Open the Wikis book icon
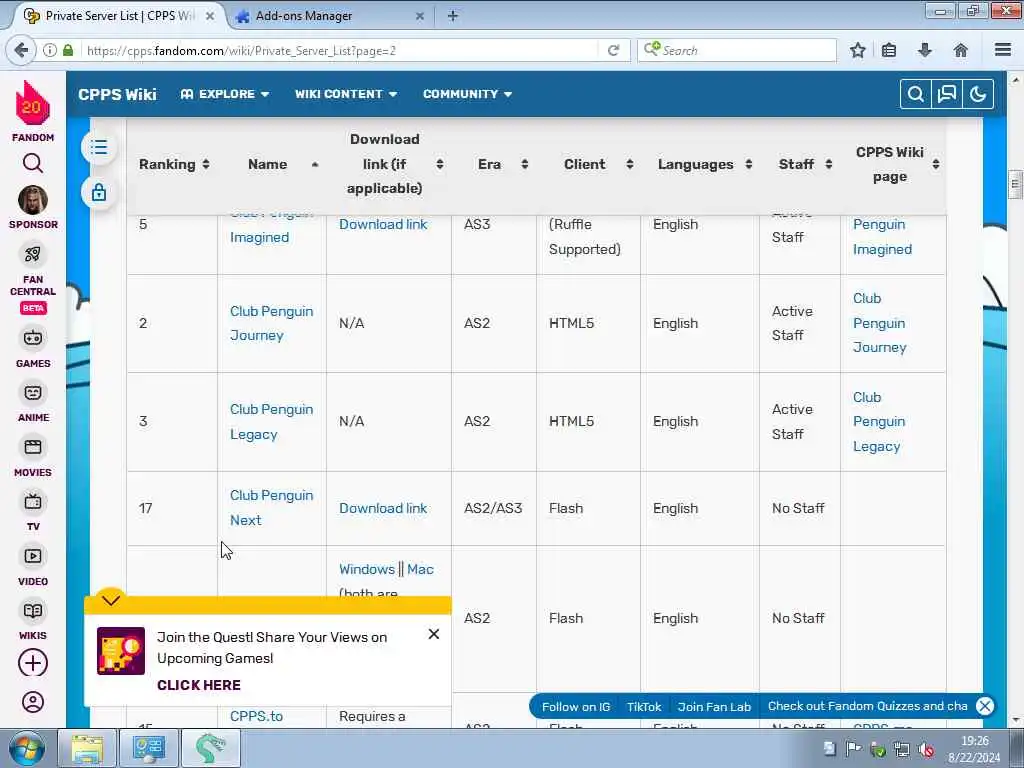The image size is (1024, 768). tap(33, 611)
